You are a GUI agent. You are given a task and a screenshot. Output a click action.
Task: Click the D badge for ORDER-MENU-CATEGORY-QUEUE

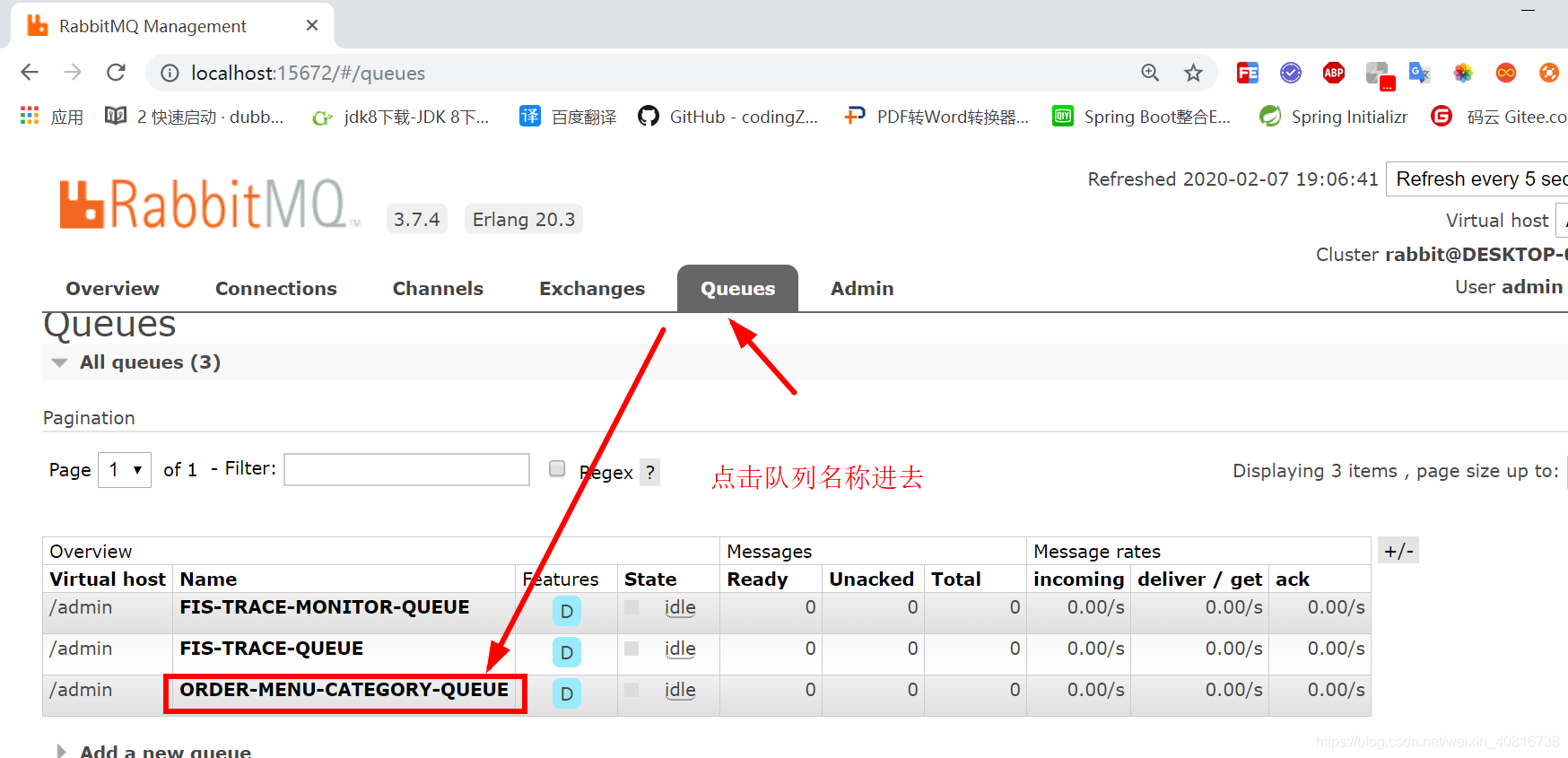(x=567, y=693)
